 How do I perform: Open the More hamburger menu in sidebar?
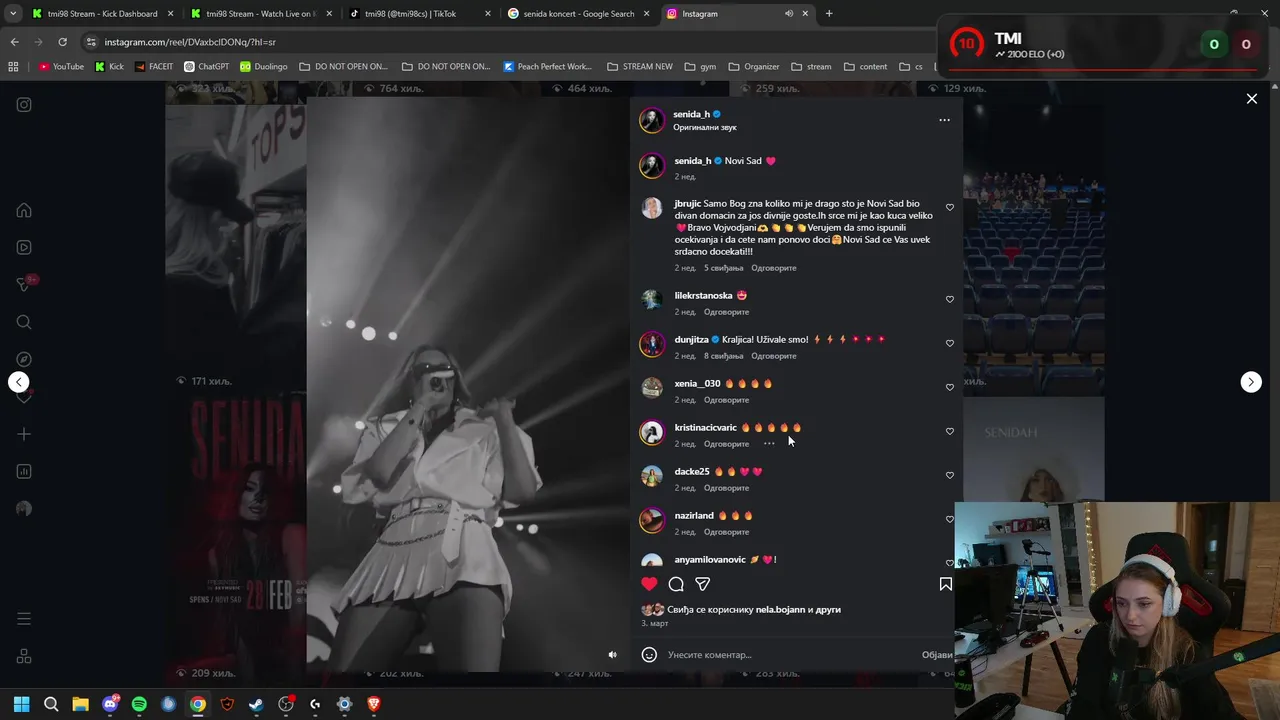pyautogui.click(x=24, y=619)
